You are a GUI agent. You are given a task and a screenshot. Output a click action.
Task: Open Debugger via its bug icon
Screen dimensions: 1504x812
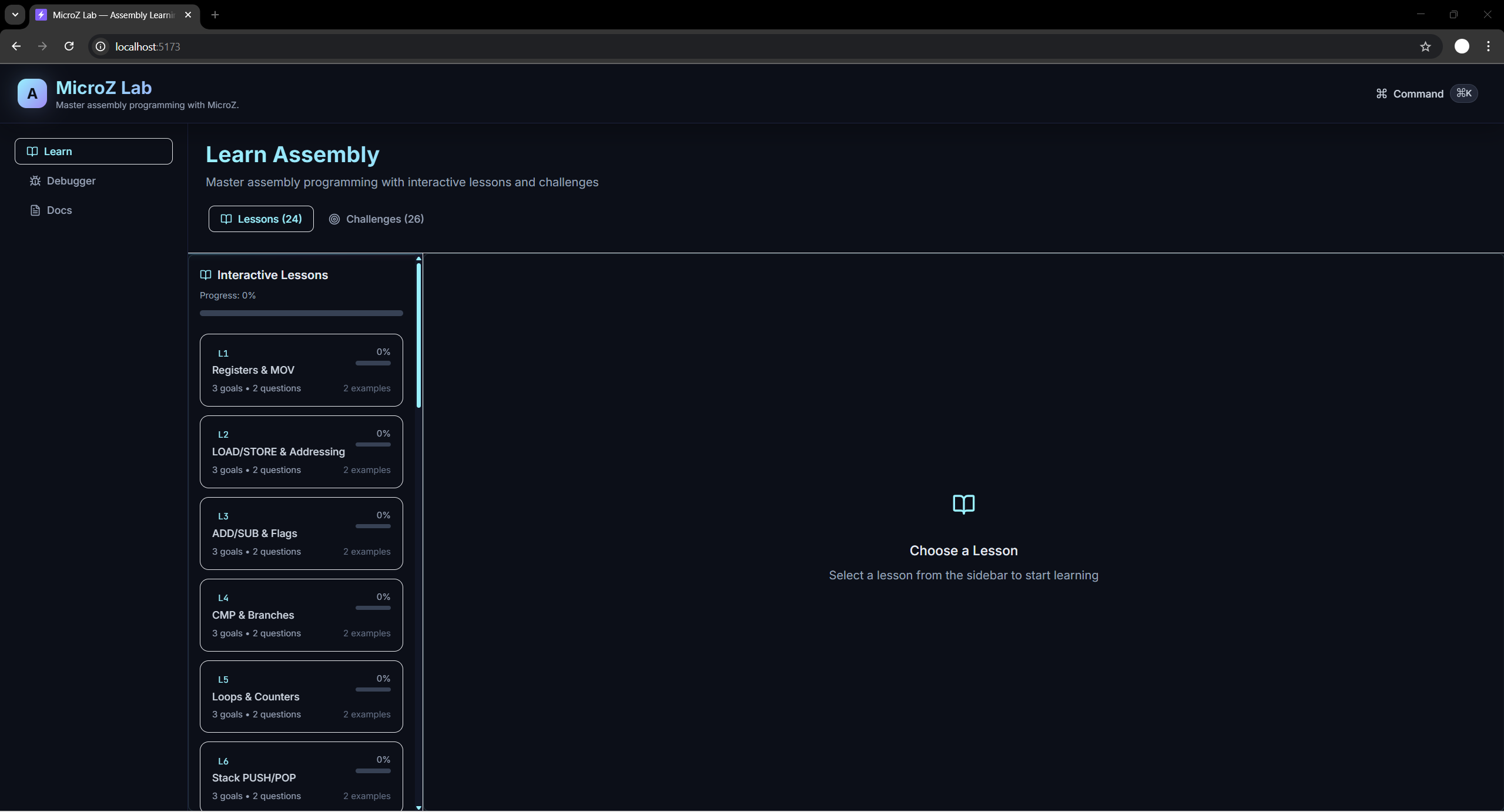(x=35, y=181)
